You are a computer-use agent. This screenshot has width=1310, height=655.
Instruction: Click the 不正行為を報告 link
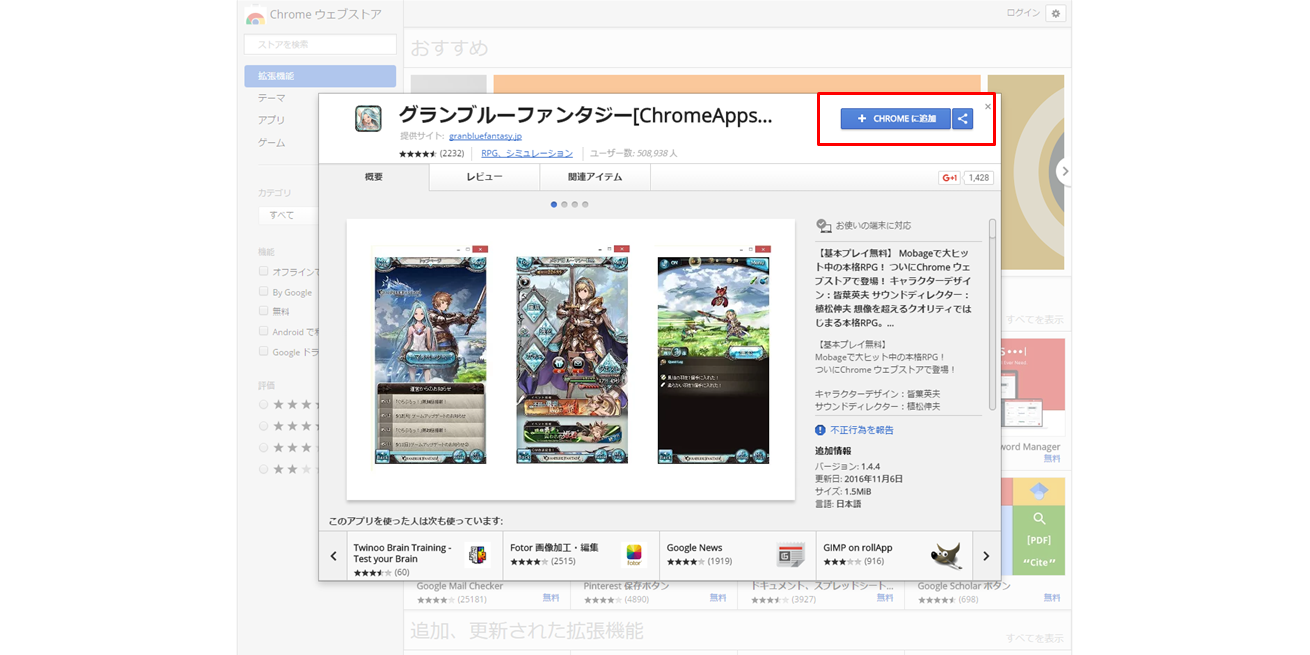click(862, 430)
